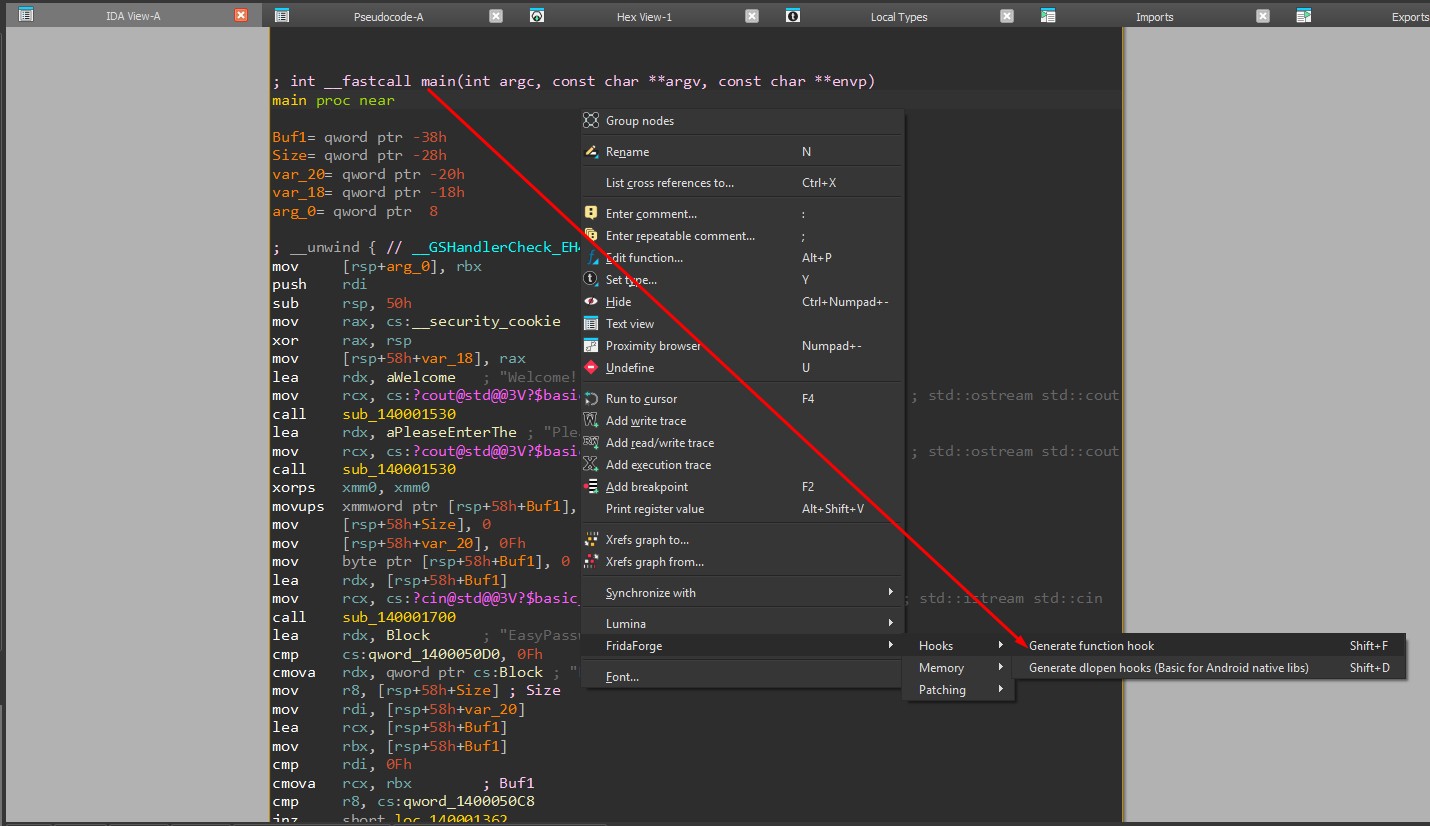1430x826 pixels.
Task: Close the Local Types tab
Action: (1007, 16)
